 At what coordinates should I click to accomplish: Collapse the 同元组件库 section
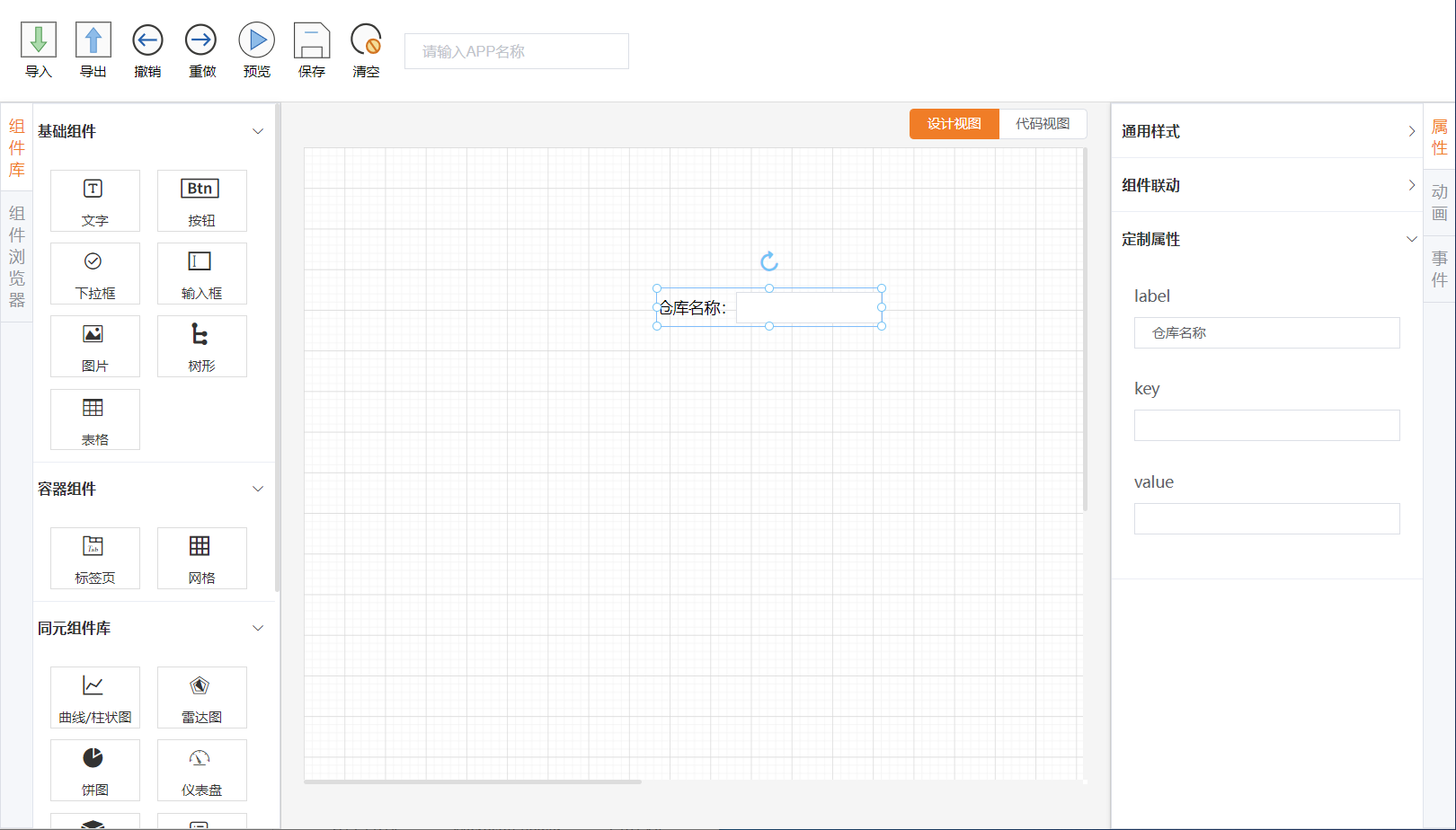(x=258, y=628)
